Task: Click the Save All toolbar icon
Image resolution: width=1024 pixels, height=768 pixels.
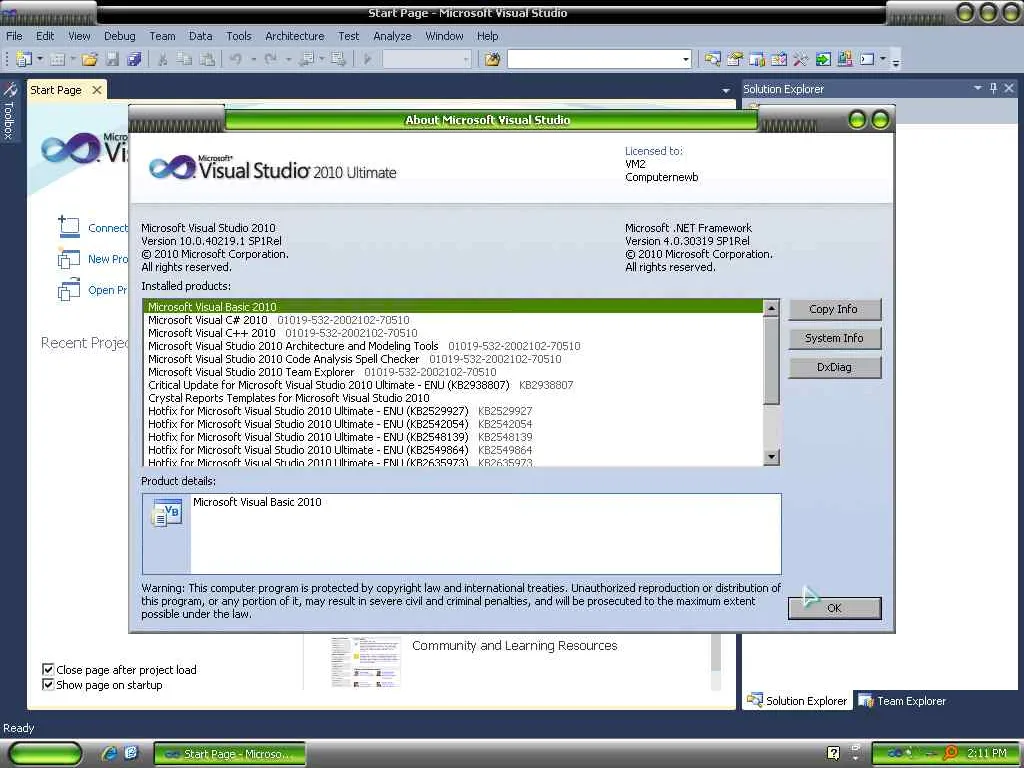Action: (135, 59)
